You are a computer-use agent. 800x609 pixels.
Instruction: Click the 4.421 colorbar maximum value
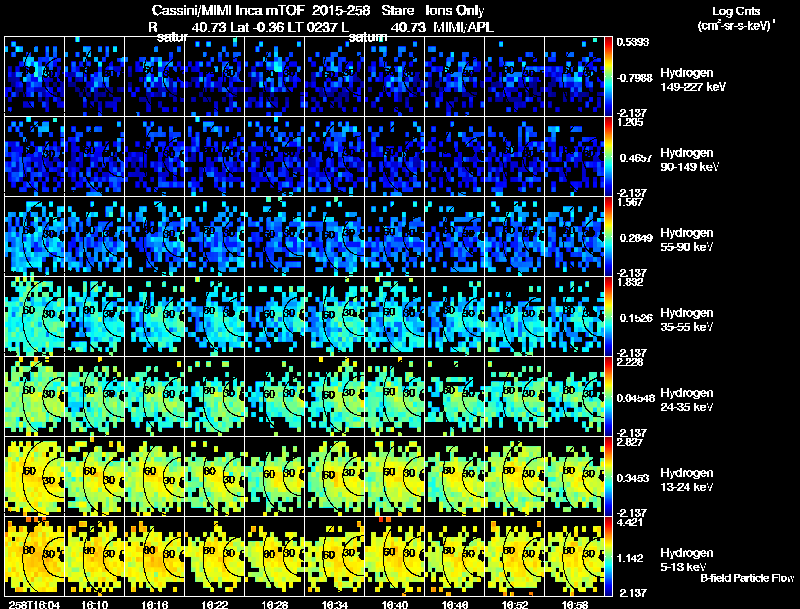(x=630, y=523)
